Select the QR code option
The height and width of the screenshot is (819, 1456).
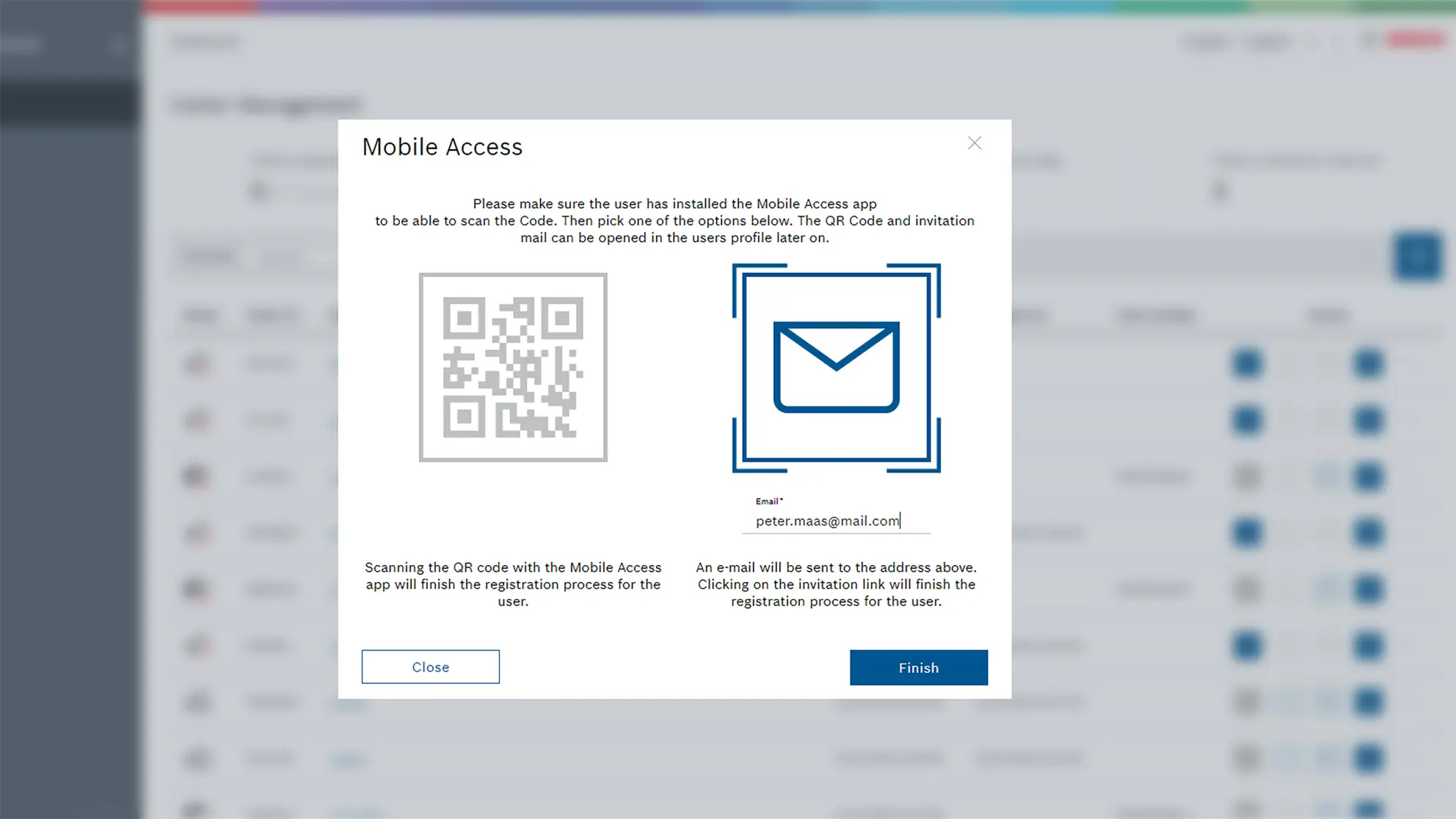(513, 367)
